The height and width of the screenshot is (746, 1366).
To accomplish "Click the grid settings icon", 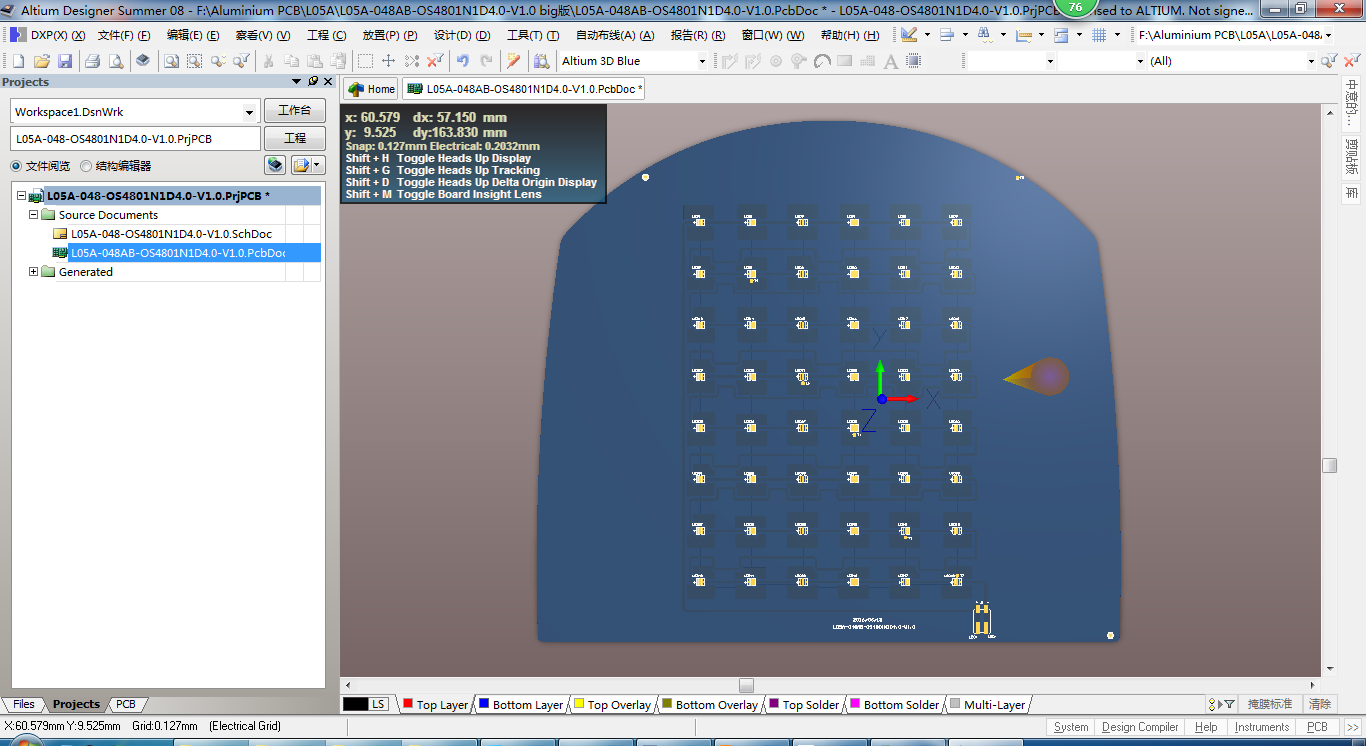I will coord(1099,35).
